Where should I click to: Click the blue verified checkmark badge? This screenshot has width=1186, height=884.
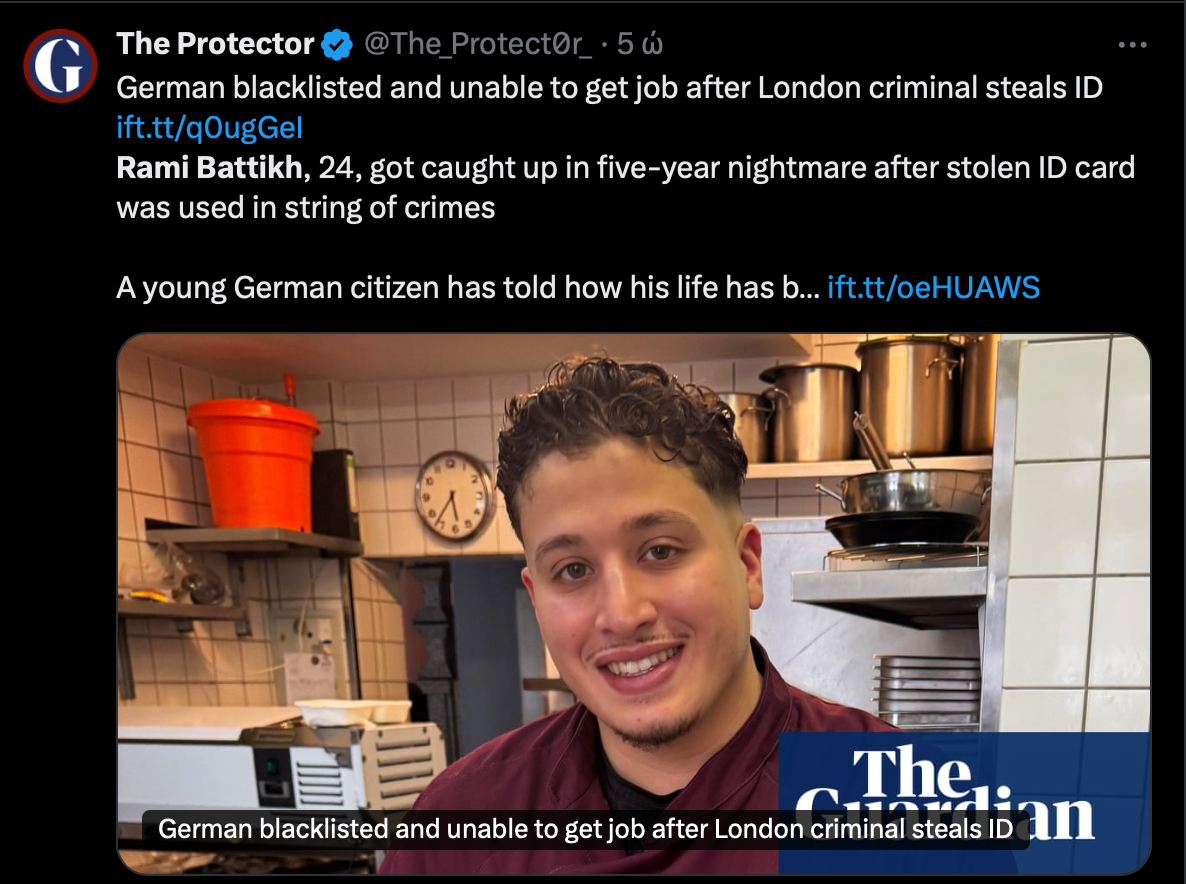[337, 45]
